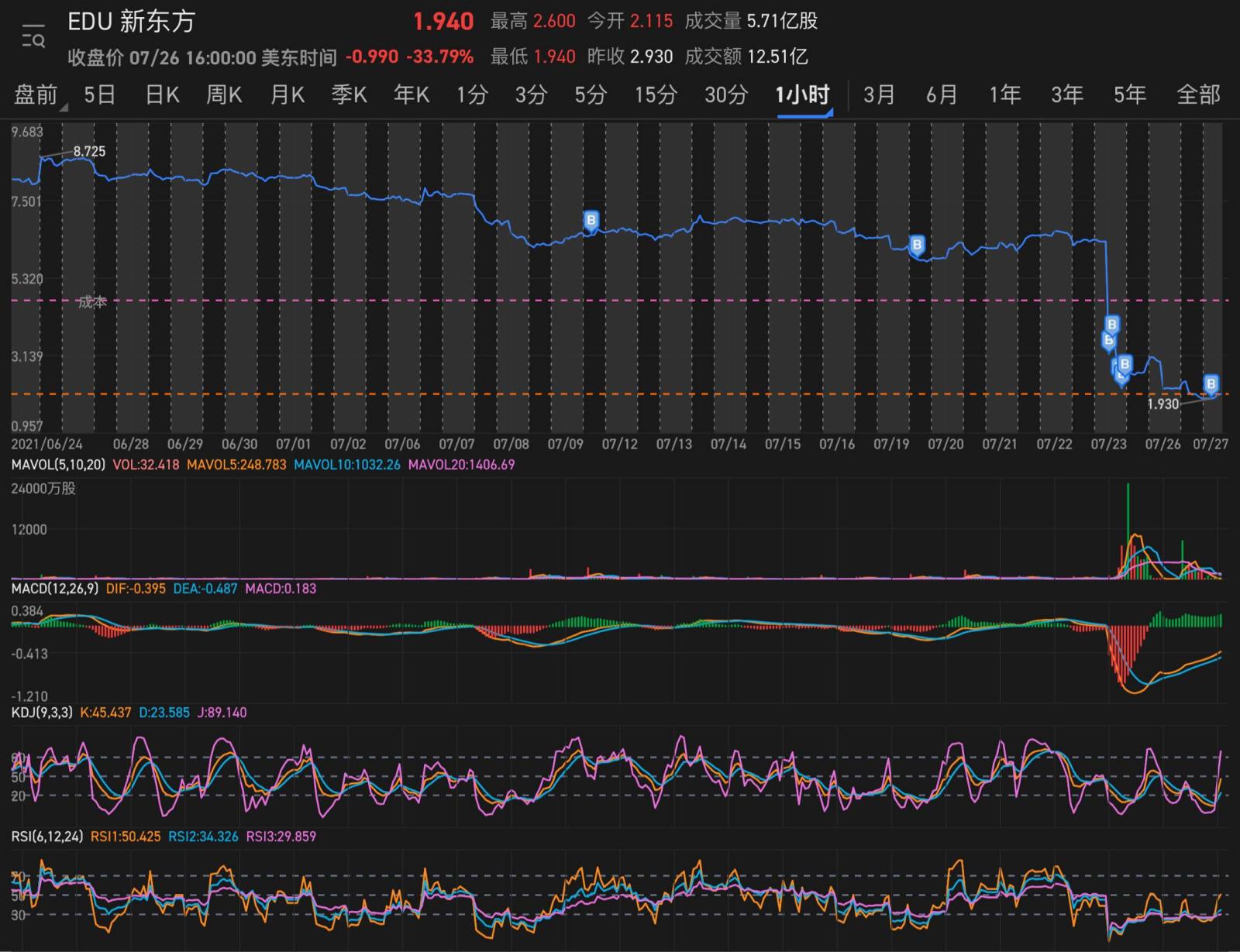
Task: Set chart range to 3年
Action: [x=1066, y=95]
